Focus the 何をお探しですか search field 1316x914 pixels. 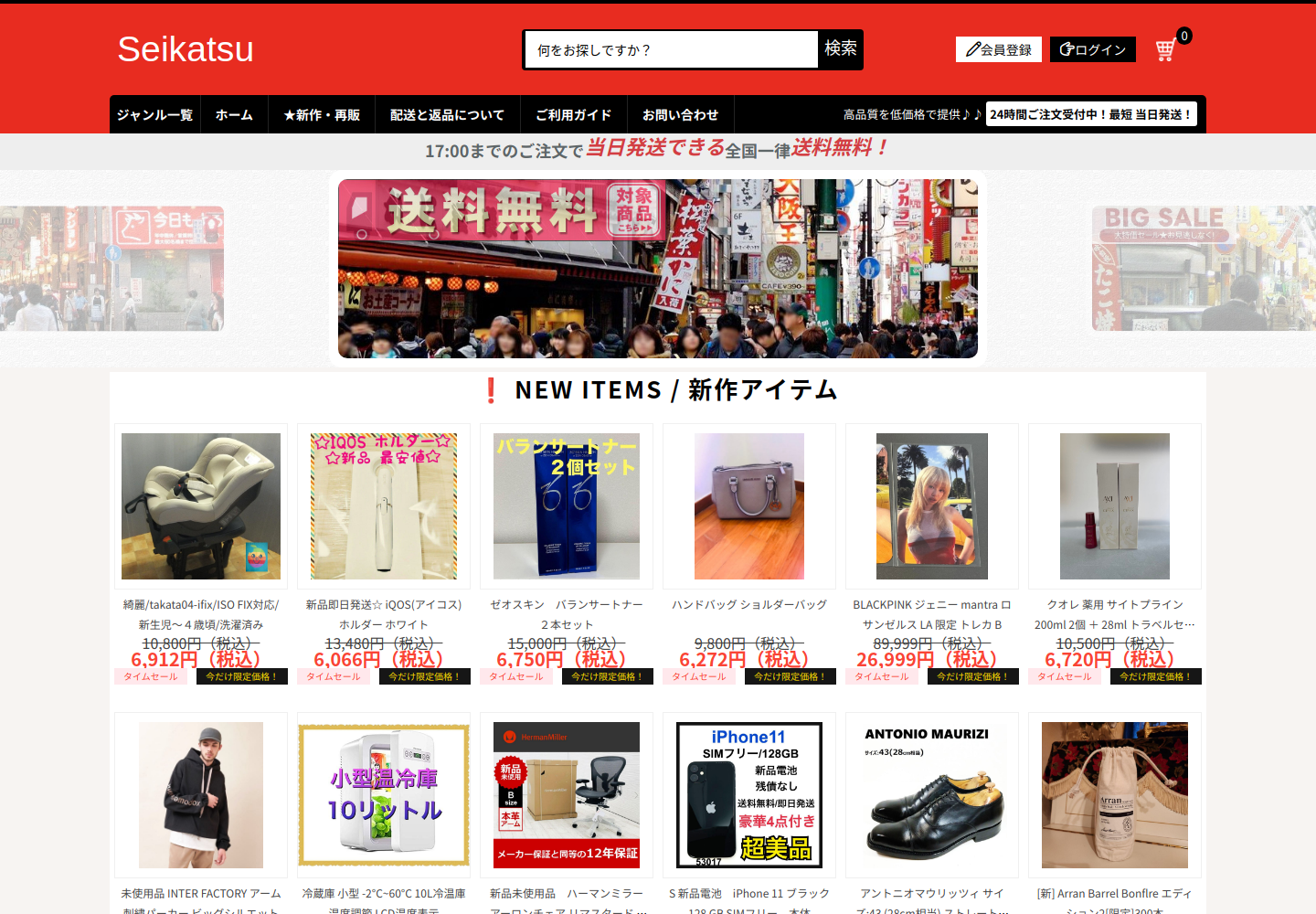coord(671,49)
